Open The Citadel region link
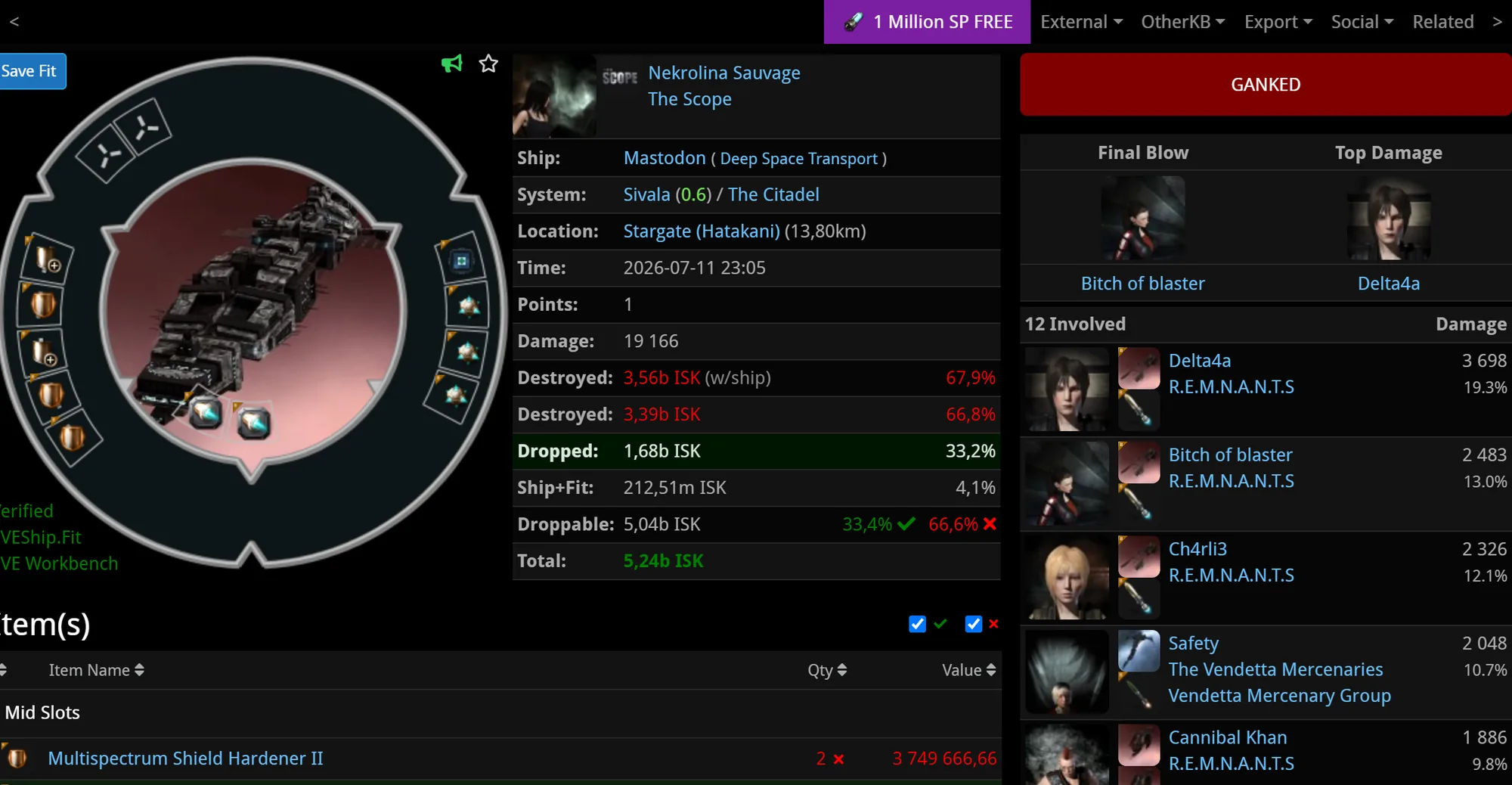1512x785 pixels. point(773,194)
